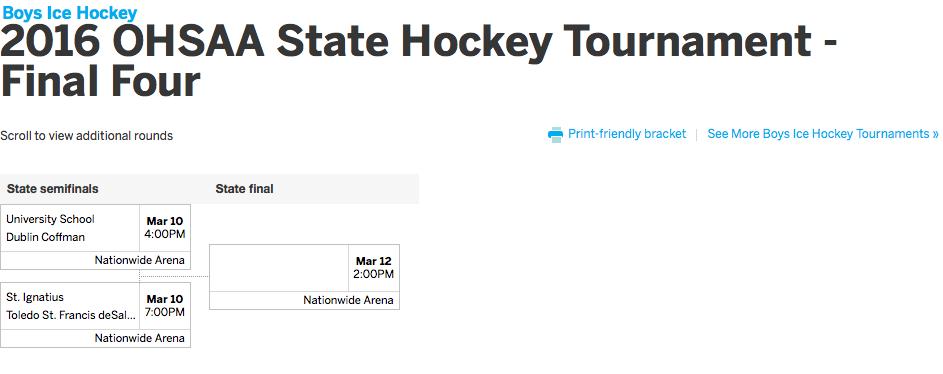Image resolution: width=943 pixels, height=374 pixels.
Task: Click Nationwide Arena under second semifinal
Action: [140, 338]
